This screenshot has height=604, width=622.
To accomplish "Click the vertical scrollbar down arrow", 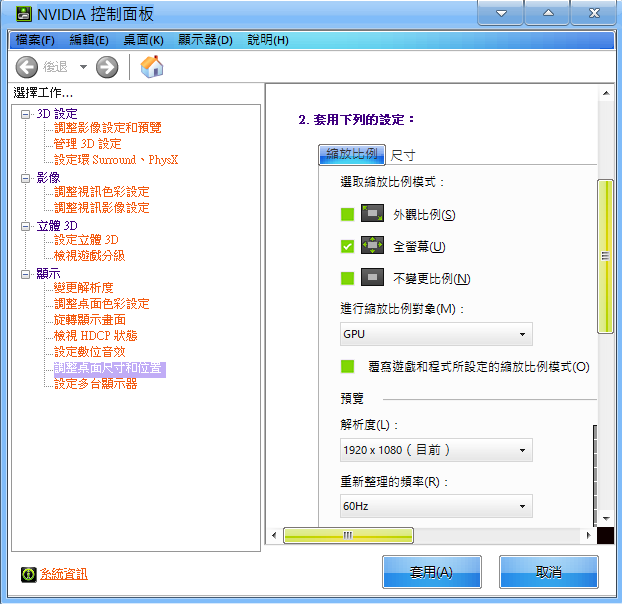I will [606, 518].
